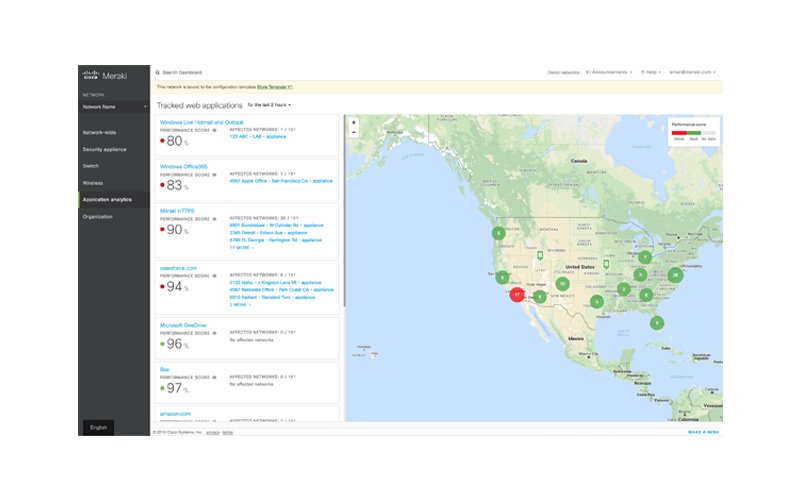This screenshot has width=800, height=500.
Task: Click the red 'Worst' performance legend segment
Action: (679, 133)
